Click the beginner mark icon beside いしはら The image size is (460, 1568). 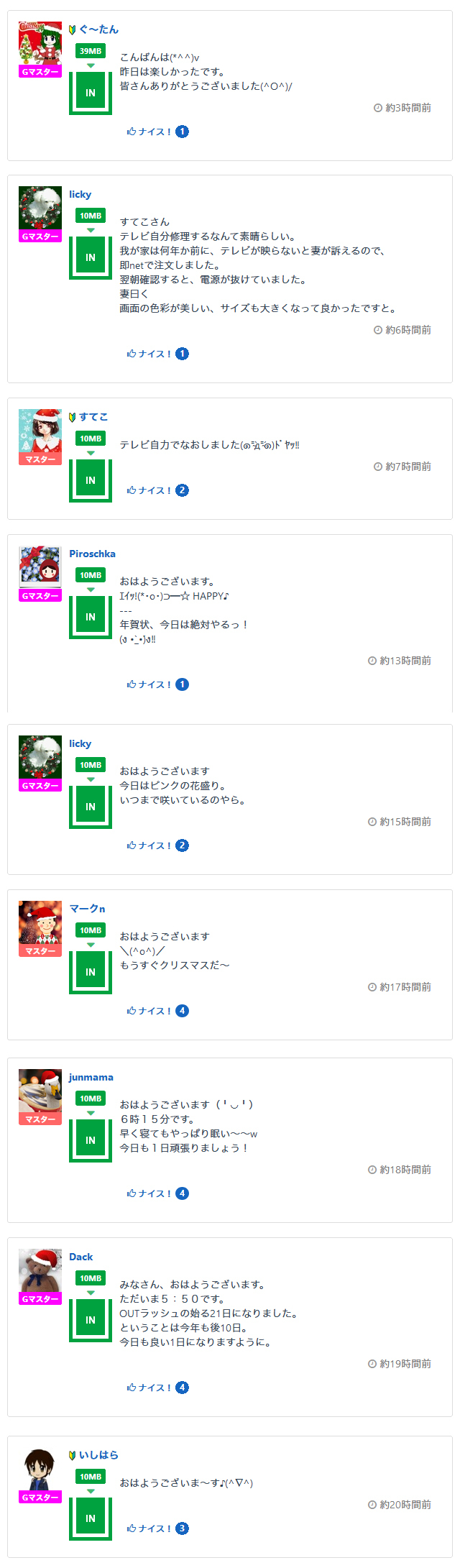tap(73, 1455)
